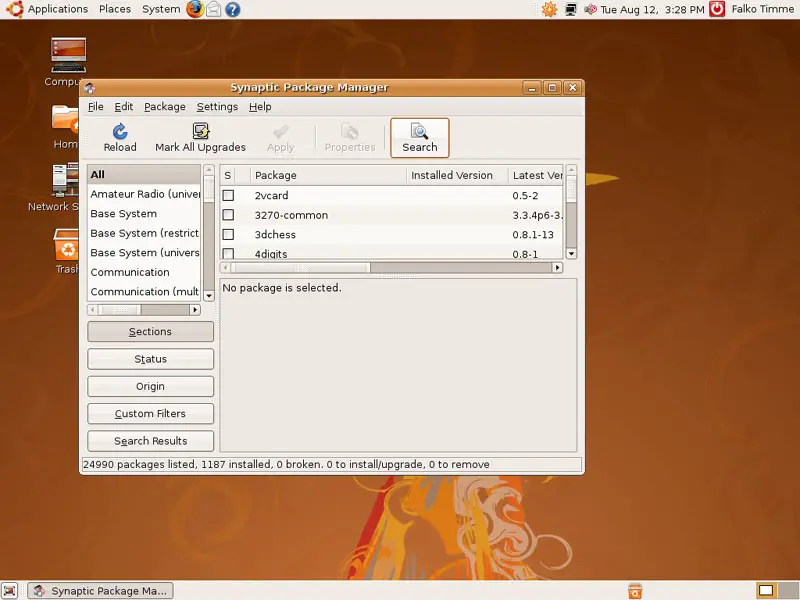Sort by the Package column header

[328, 176]
